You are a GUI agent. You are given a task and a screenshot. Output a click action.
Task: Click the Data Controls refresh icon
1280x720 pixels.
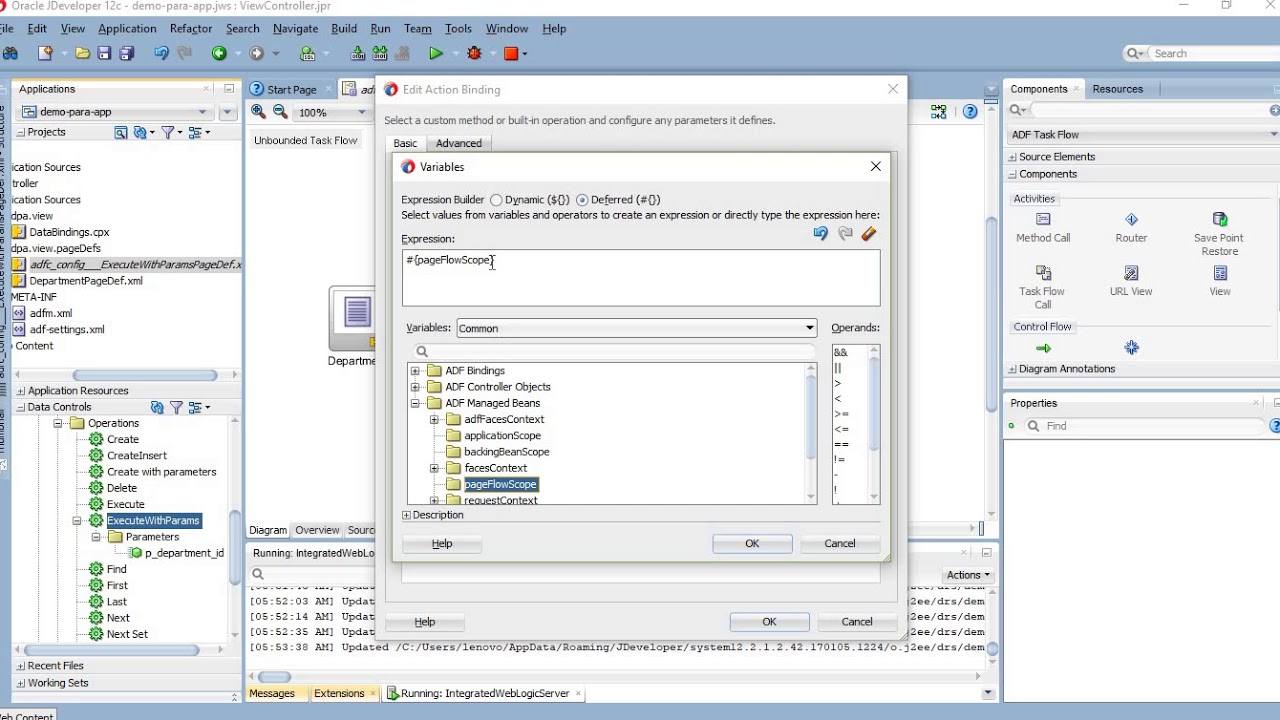tap(157, 407)
